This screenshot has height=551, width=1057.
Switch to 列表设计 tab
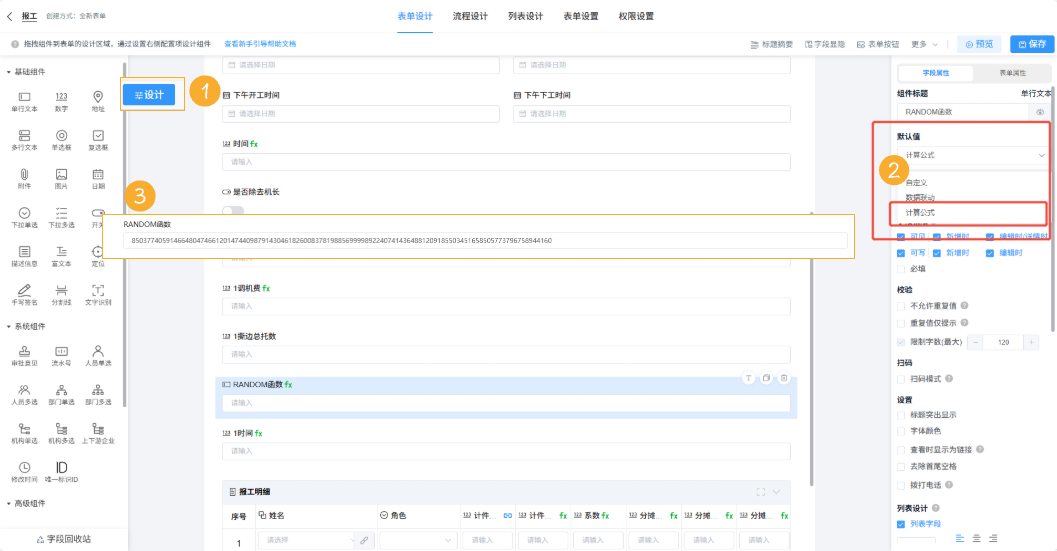coord(525,16)
